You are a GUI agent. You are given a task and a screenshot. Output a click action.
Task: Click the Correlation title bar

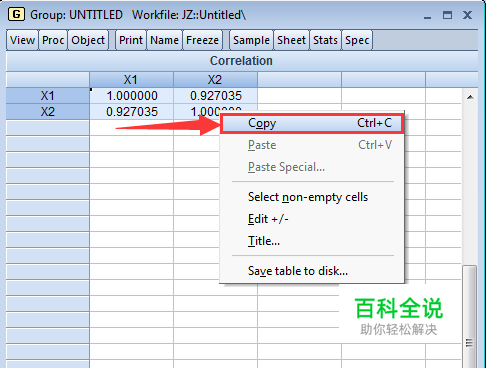coord(242,61)
